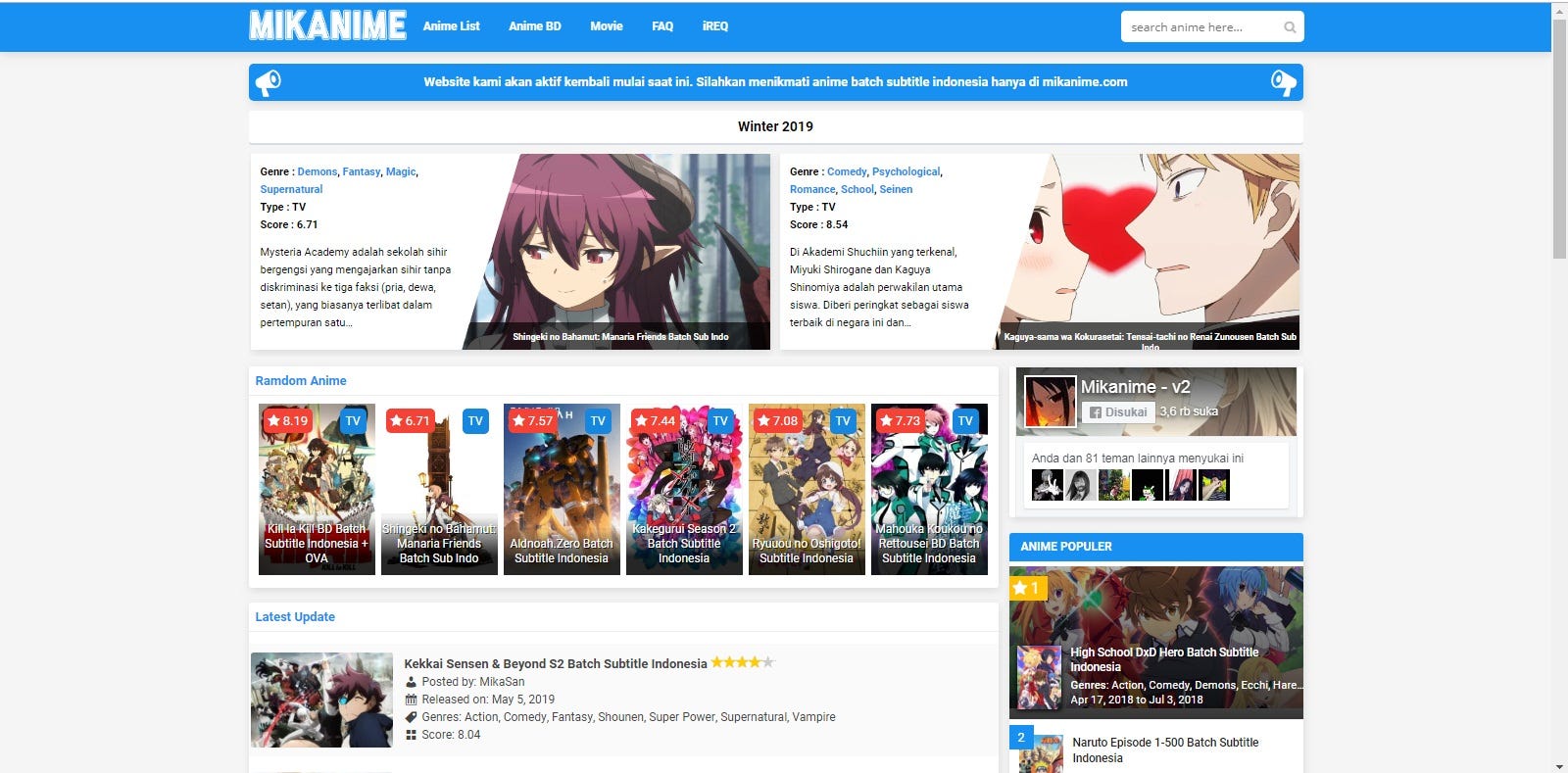This screenshot has width=1568, height=773.
Task: Click 'Released on: May 5, 2019' text
Action: coord(488,700)
